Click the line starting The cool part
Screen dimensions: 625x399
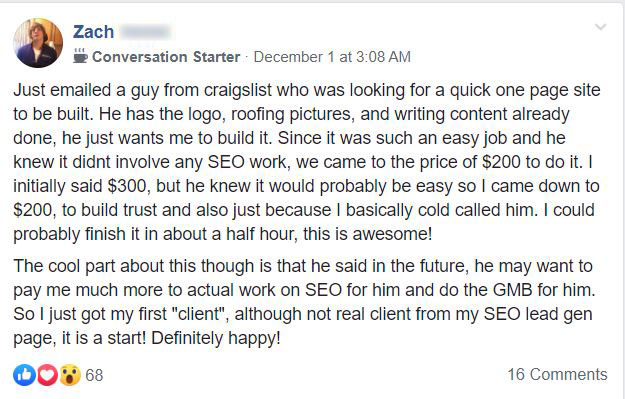point(303,266)
